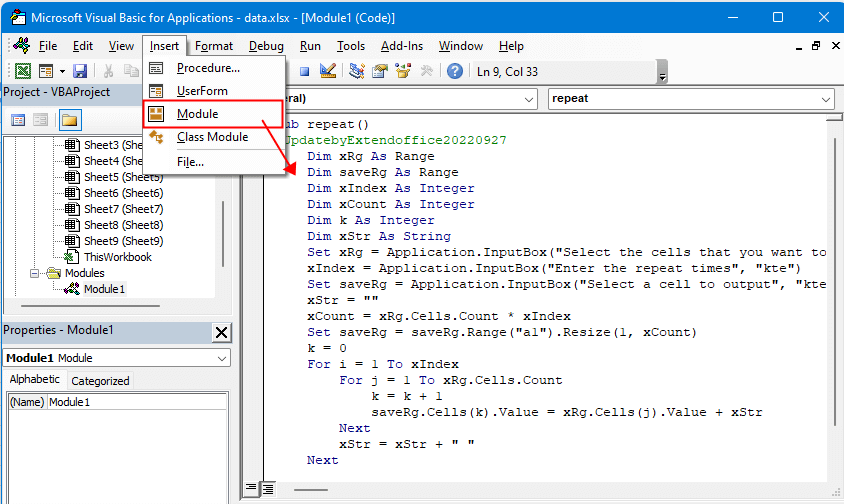Close the Properties - Module1 panel

click(x=221, y=332)
